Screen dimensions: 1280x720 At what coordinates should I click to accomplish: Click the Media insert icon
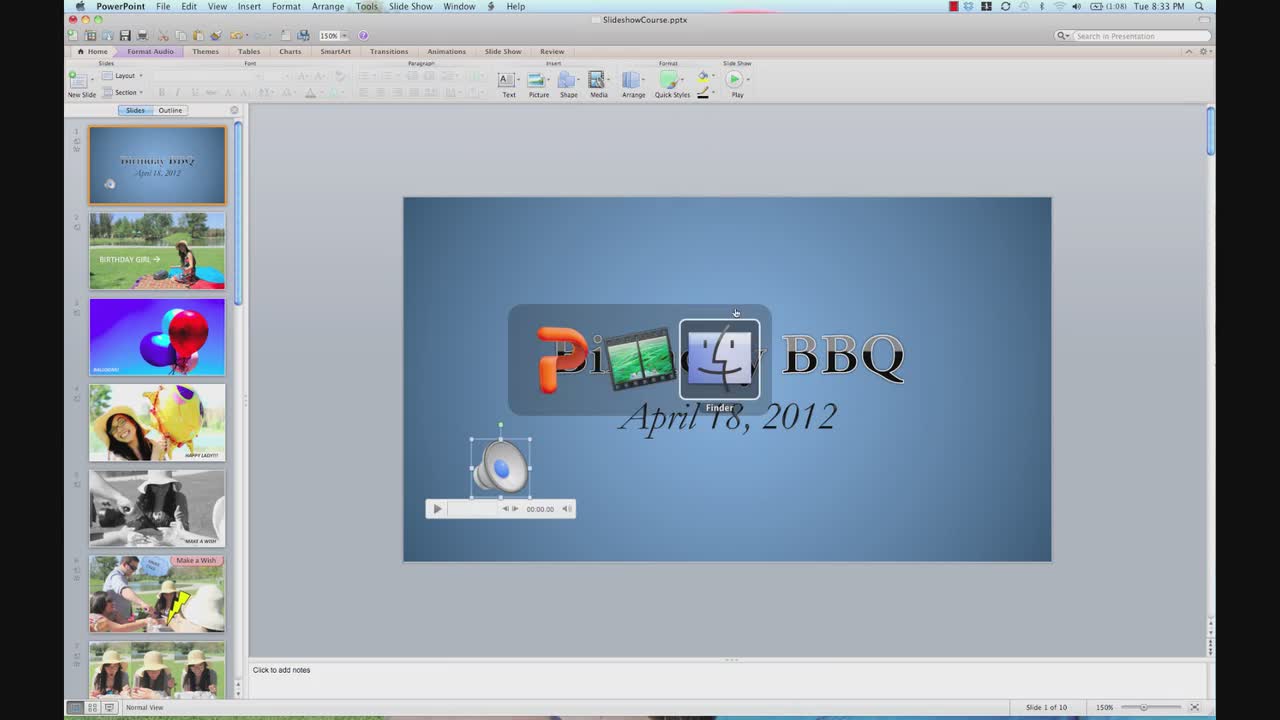click(596, 80)
